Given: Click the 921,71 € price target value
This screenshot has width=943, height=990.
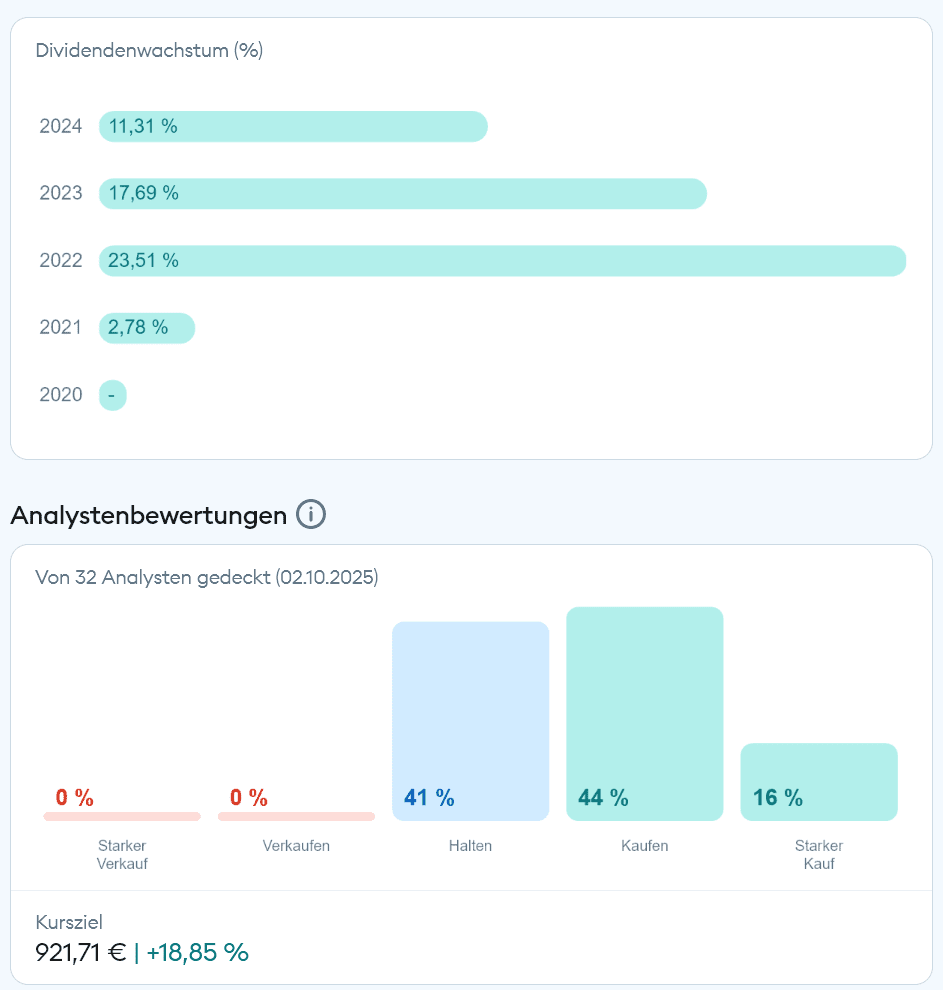Looking at the screenshot, I should [80, 952].
